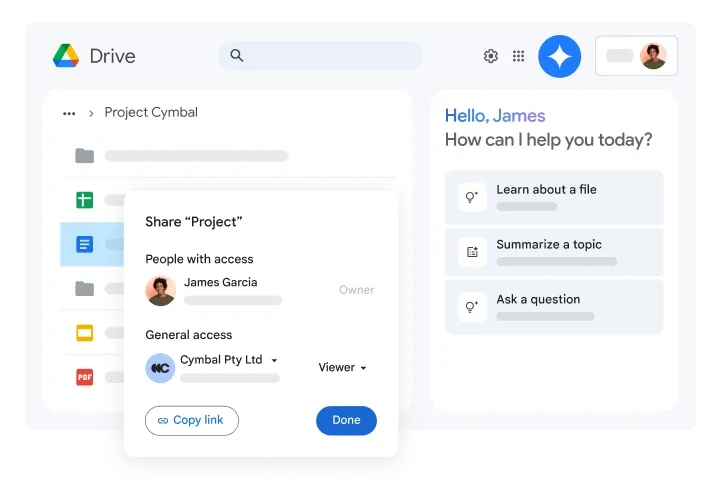This screenshot has height=500, width=720.
Task: Open the Viewer role dropdown
Action: click(343, 367)
